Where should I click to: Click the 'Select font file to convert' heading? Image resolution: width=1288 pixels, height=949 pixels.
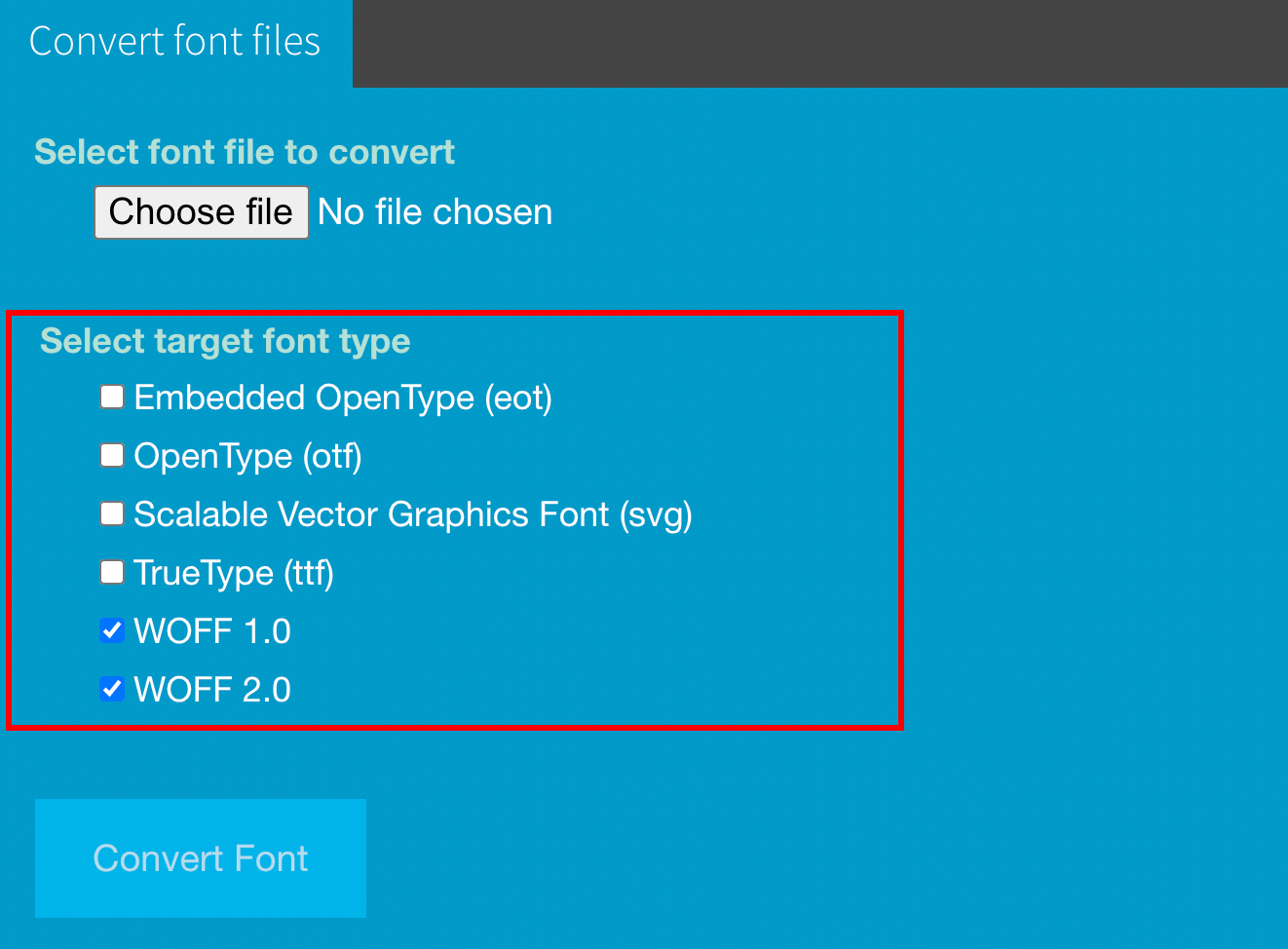click(245, 152)
